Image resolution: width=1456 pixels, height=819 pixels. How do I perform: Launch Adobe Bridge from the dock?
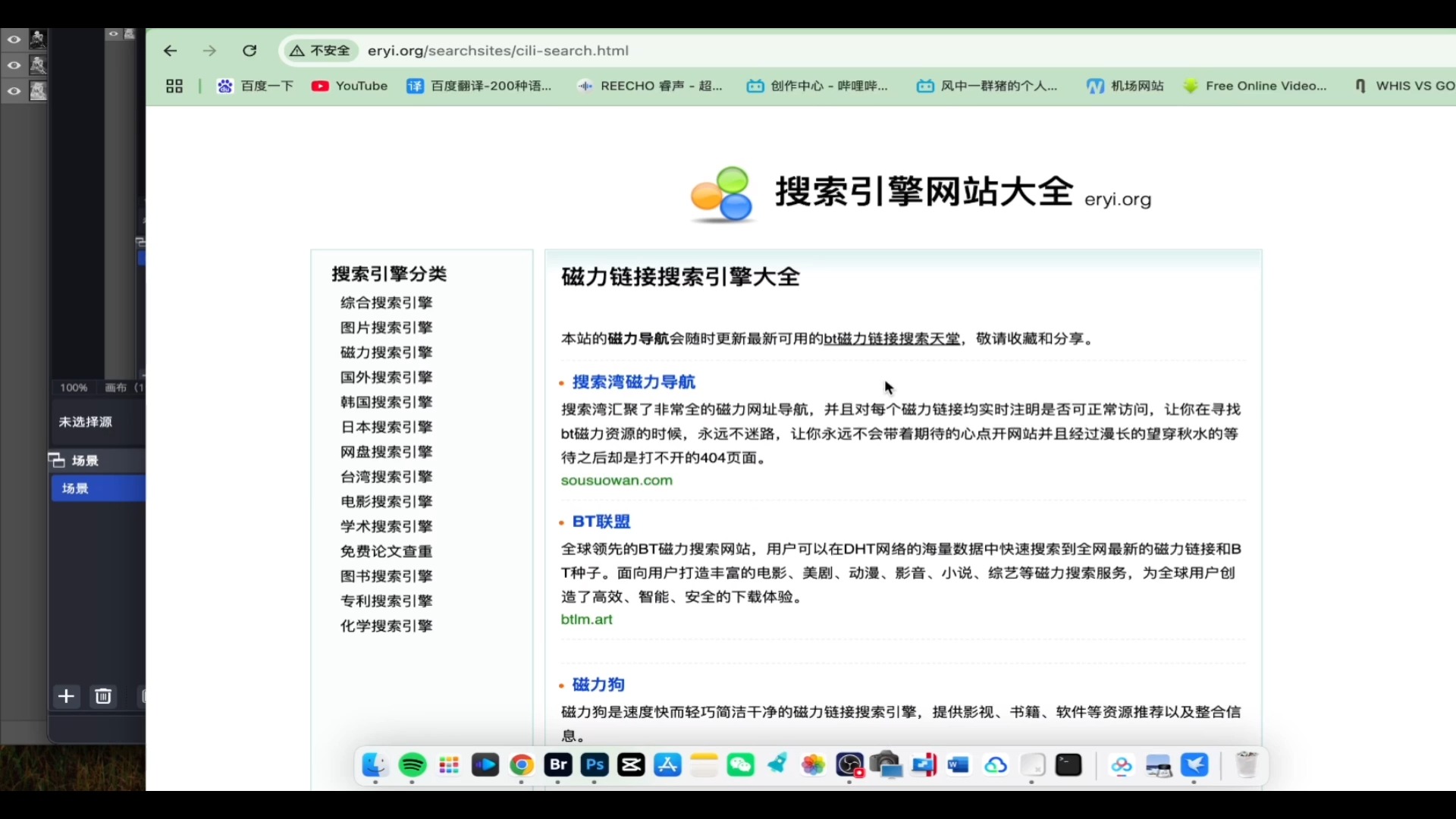coord(557,765)
